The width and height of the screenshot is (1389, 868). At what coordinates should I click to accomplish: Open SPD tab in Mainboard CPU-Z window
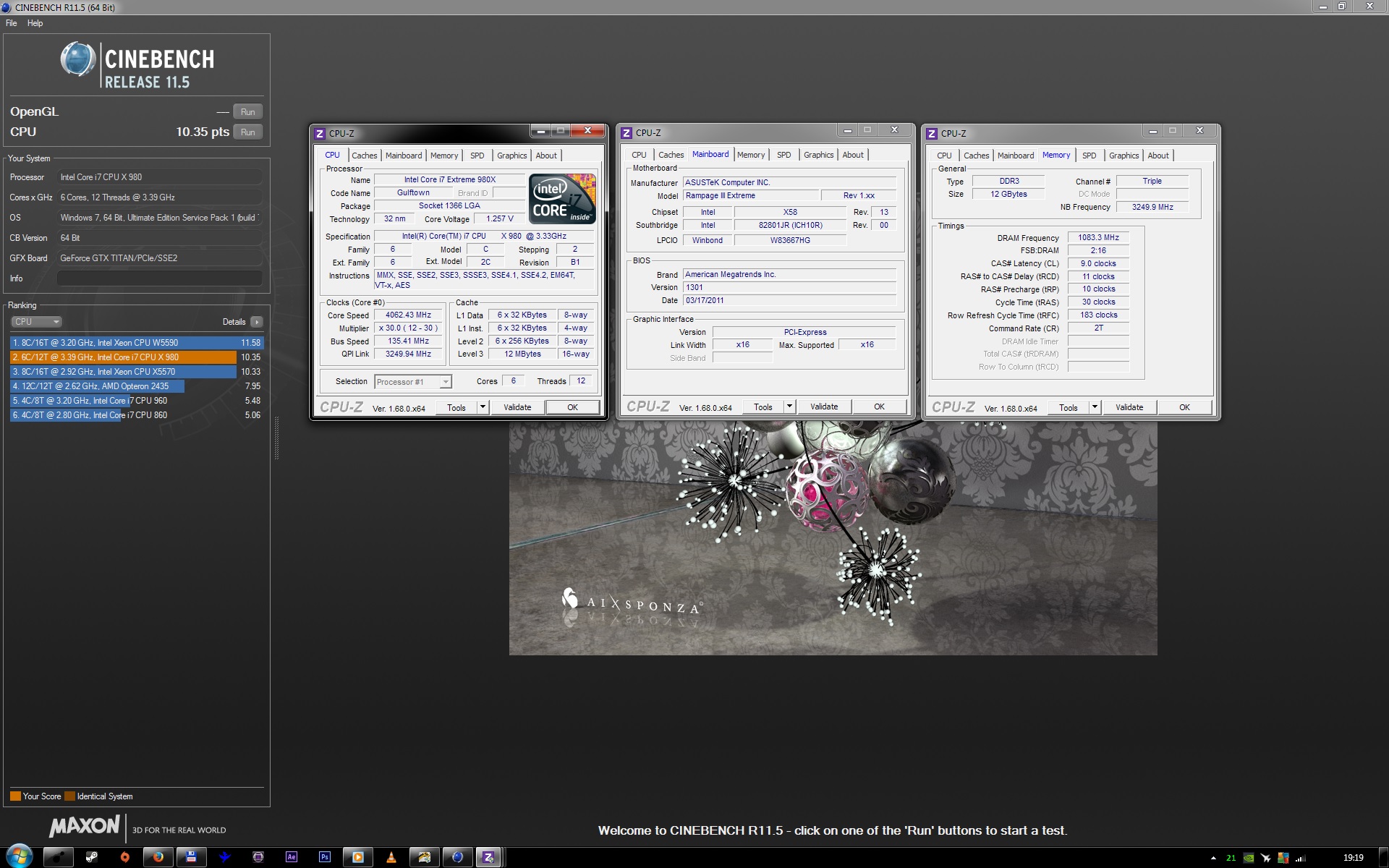coord(784,155)
